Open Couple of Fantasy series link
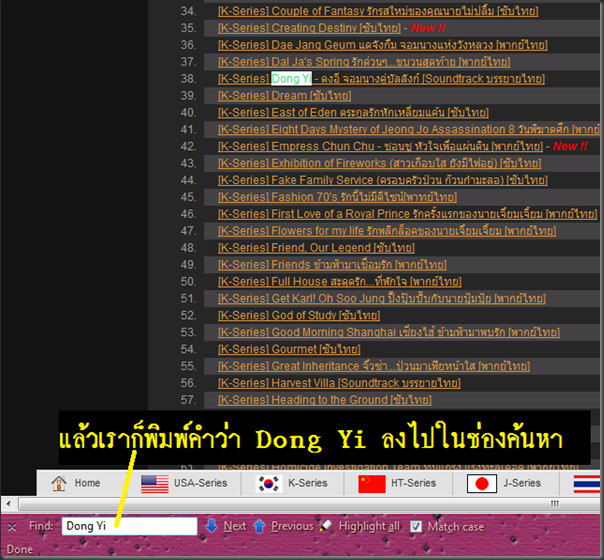This screenshot has width=604, height=560. point(378,11)
